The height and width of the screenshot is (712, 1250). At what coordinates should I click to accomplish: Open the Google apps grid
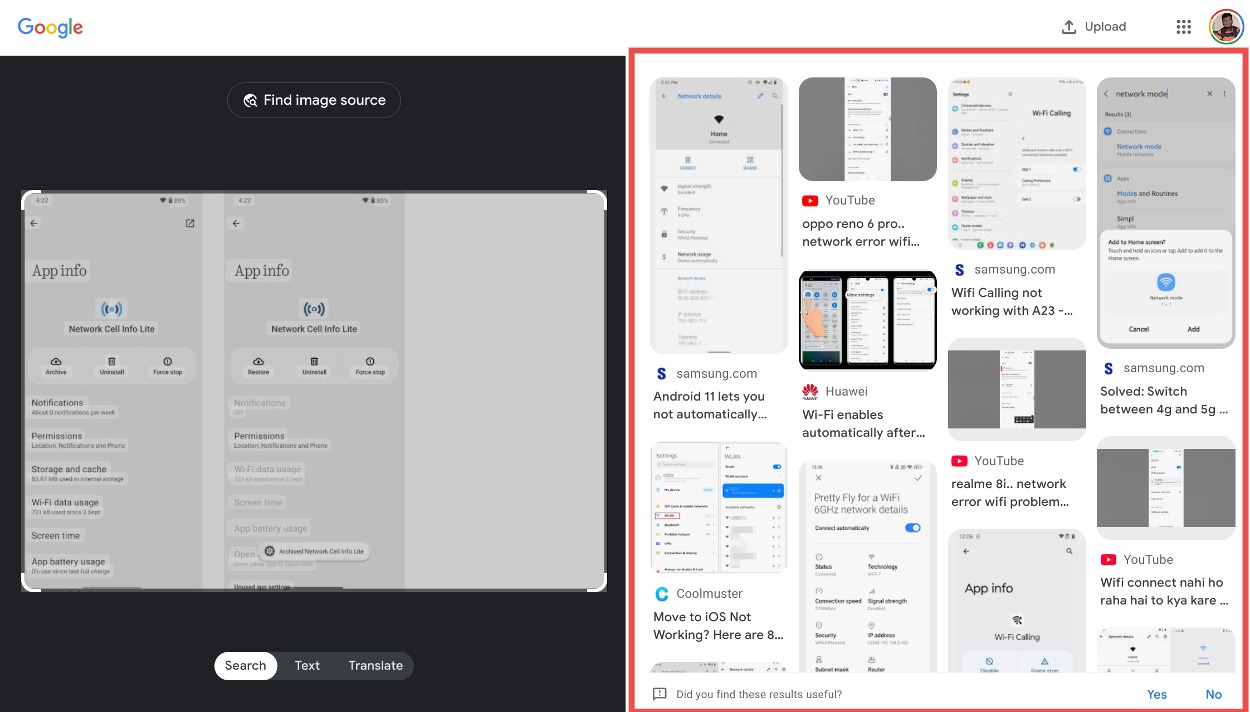click(x=1184, y=27)
